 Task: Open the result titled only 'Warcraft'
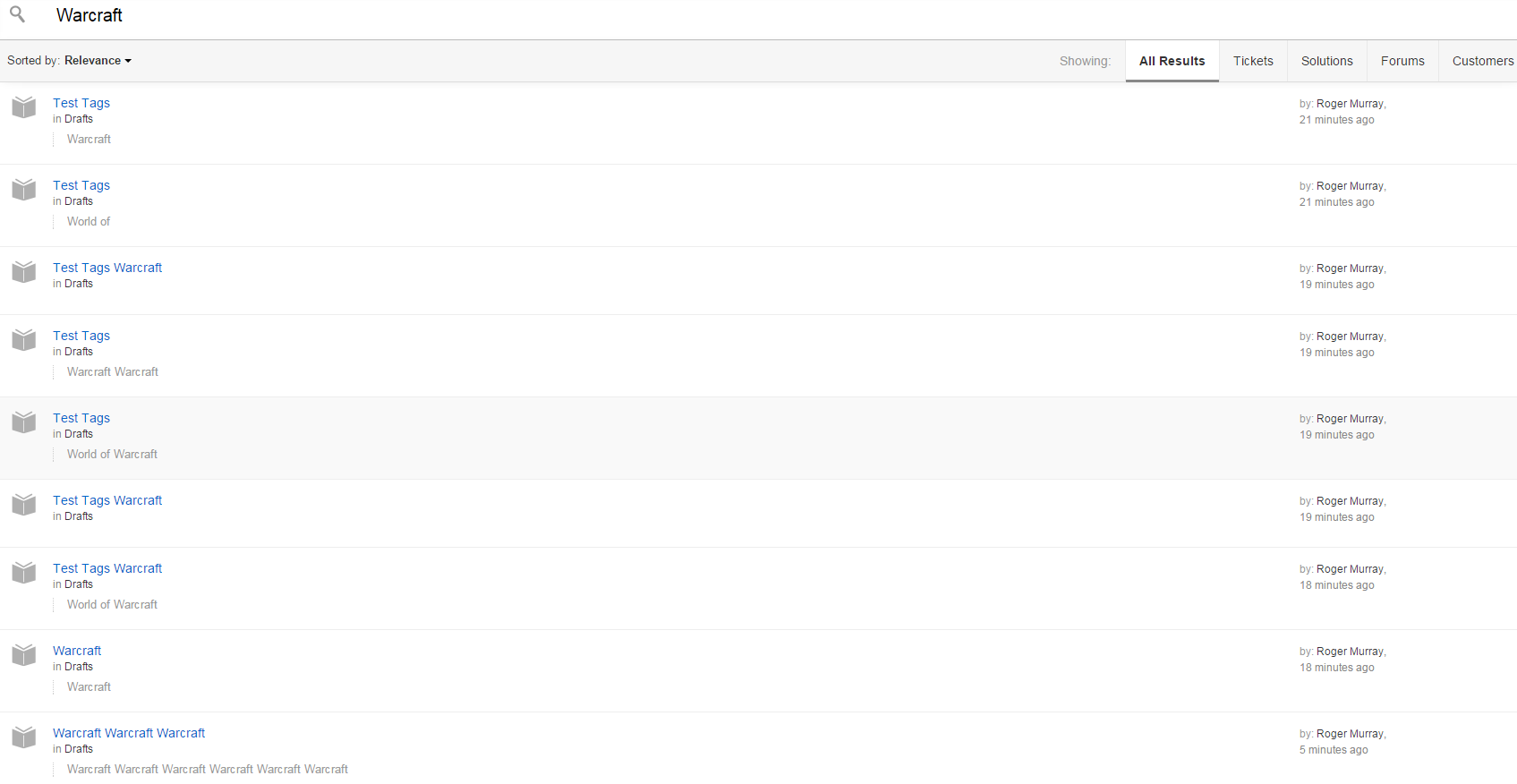pos(77,651)
